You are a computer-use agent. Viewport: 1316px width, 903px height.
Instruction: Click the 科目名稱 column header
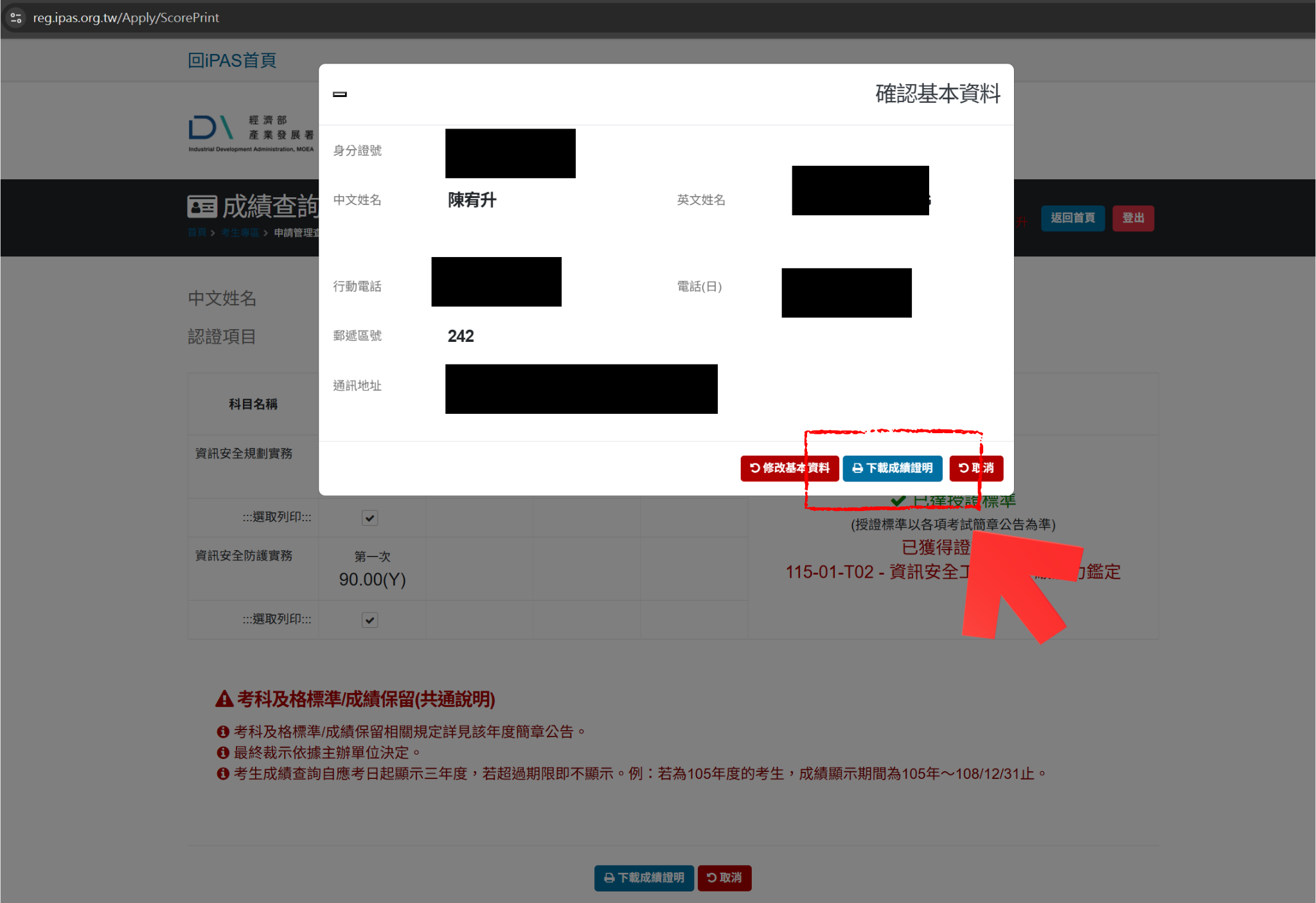(253, 404)
